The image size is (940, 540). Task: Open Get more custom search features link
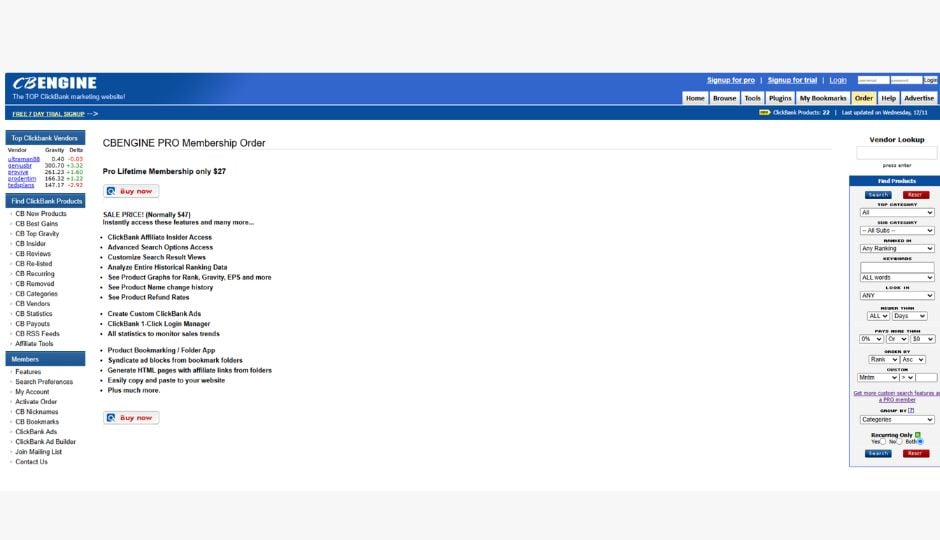[897, 396]
